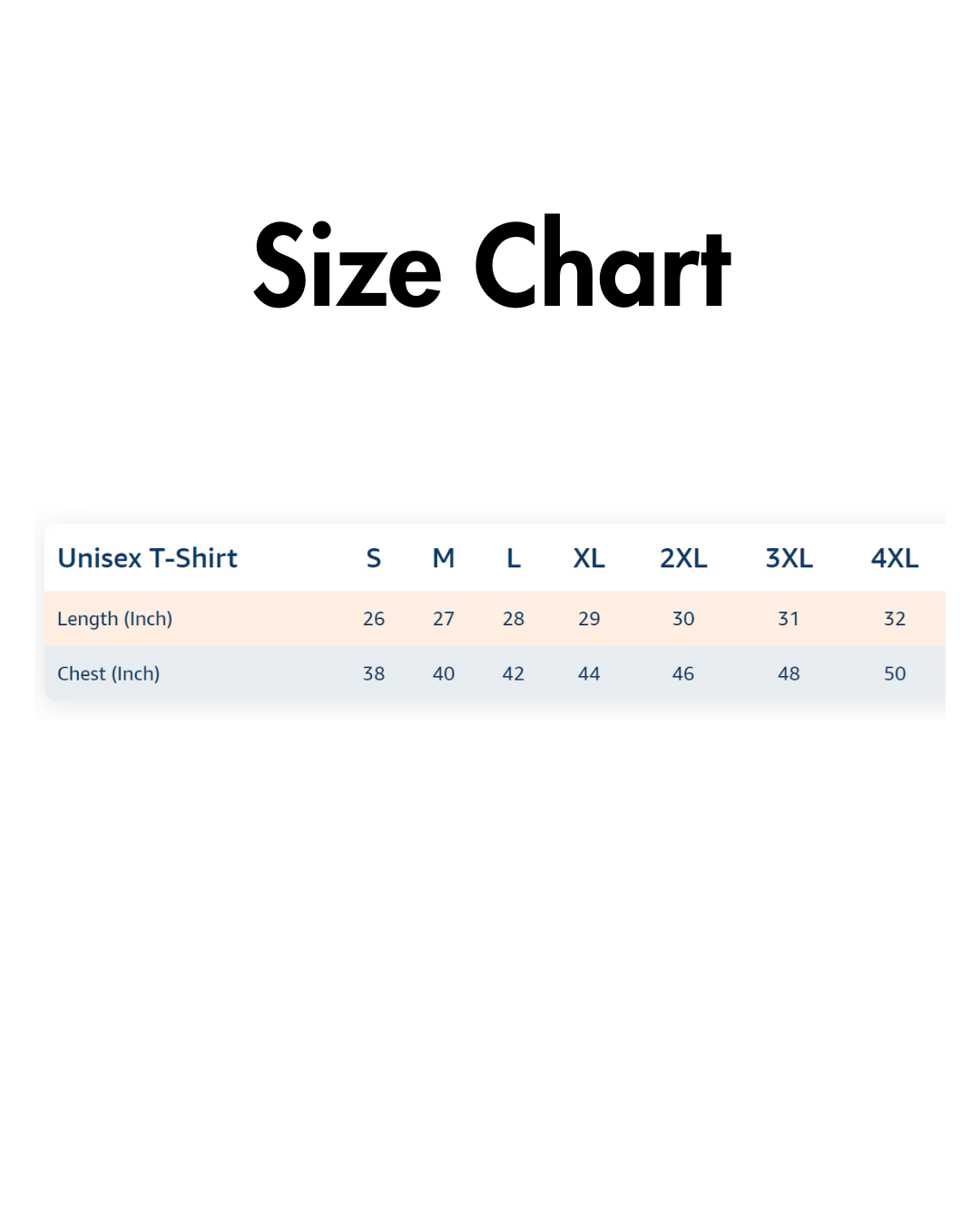Click length value 32 for size 4XL
980x1225 pixels.
895,619
